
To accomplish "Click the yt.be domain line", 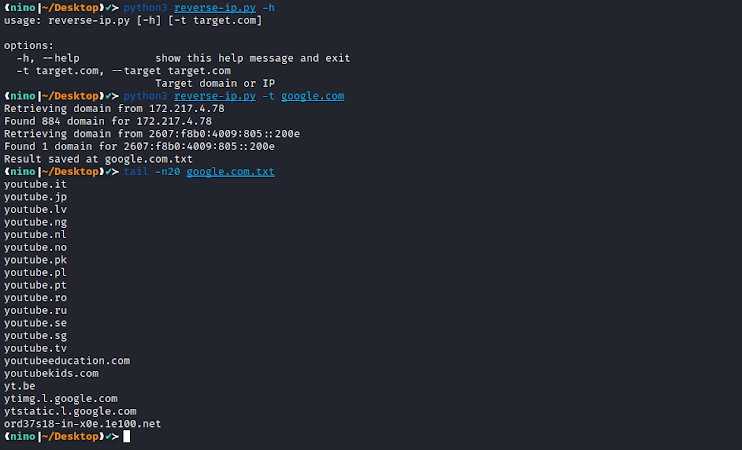I will pos(19,386).
